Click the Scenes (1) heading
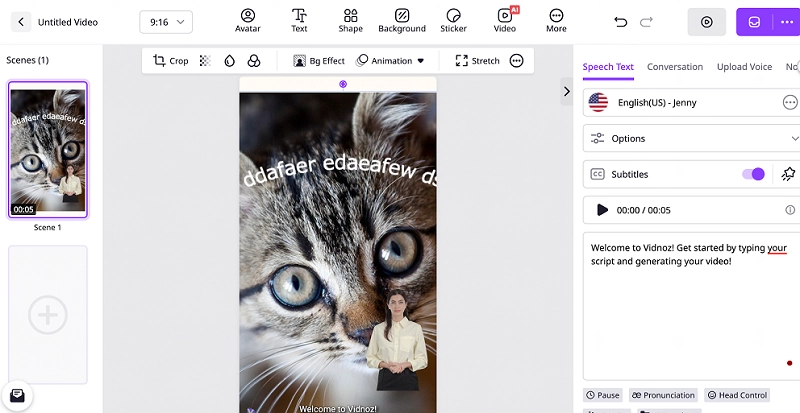Screen dimensions: 800x413 (x=28, y=60)
